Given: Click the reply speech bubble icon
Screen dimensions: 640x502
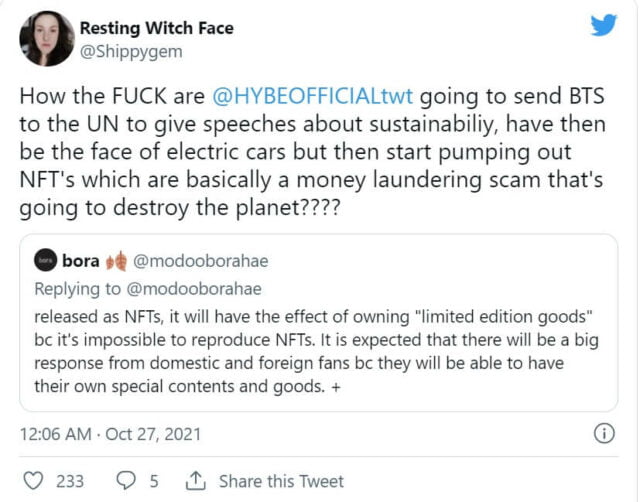Looking at the screenshot, I should pyautogui.click(x=127, y=481).
